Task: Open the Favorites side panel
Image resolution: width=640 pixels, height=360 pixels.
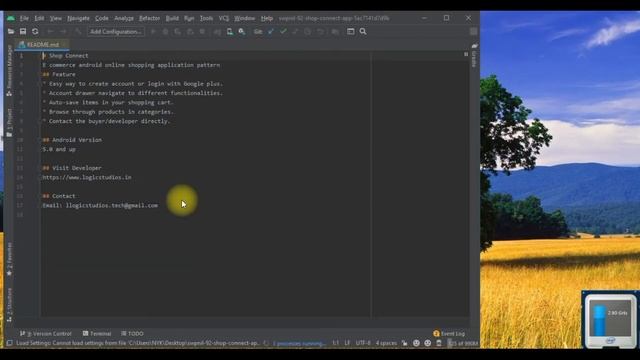Action: (x=9, y=259)
